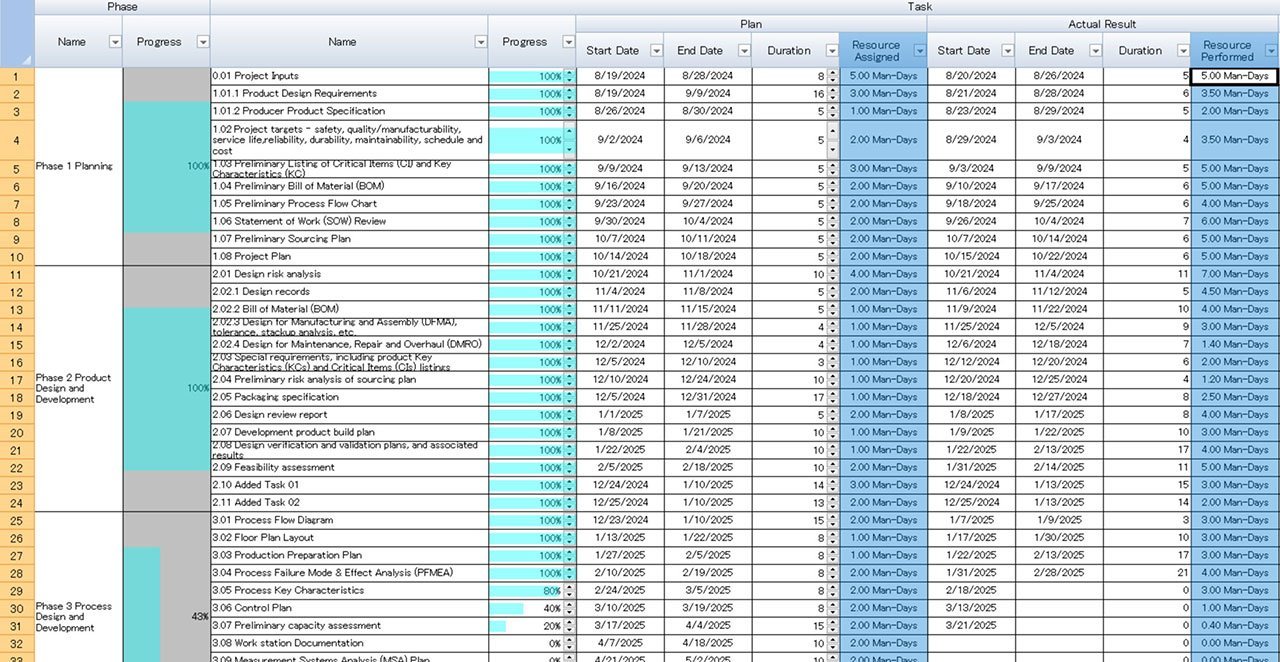Open the Task Progress filter dropdown
The height and width of the screenshot is (662, 1280).
tap(568, 42)
